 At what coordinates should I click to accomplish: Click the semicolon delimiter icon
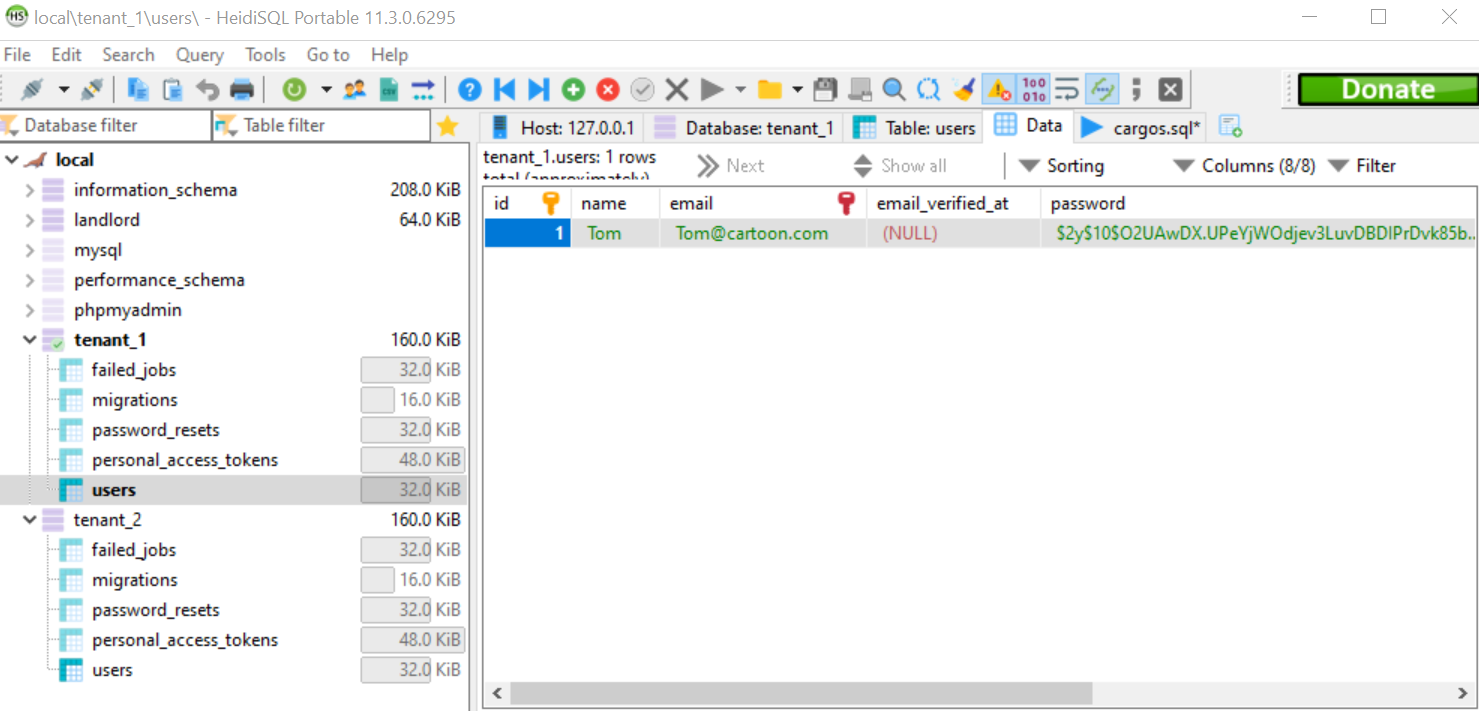[x=1136, y=90]
